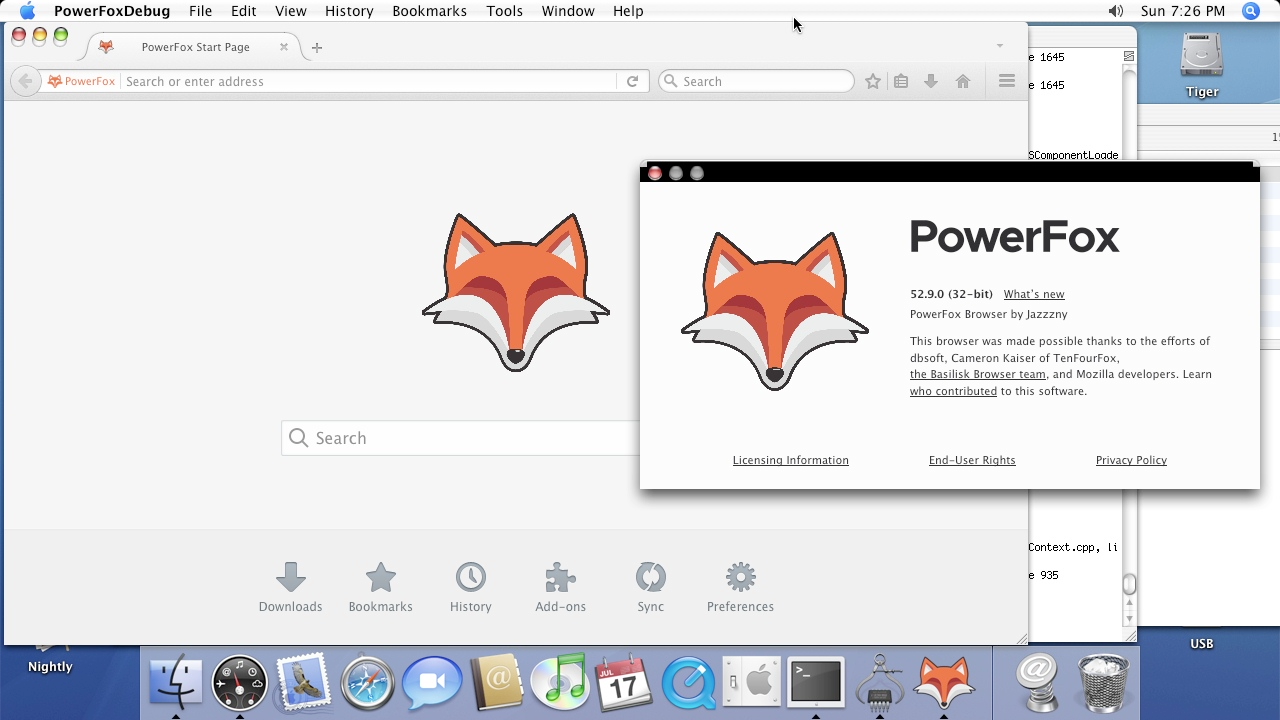The width and height of the screenshot is (1280, 720).
Task: Click the PowerFox fox icon in the Dock
Action: coord(943,682)
